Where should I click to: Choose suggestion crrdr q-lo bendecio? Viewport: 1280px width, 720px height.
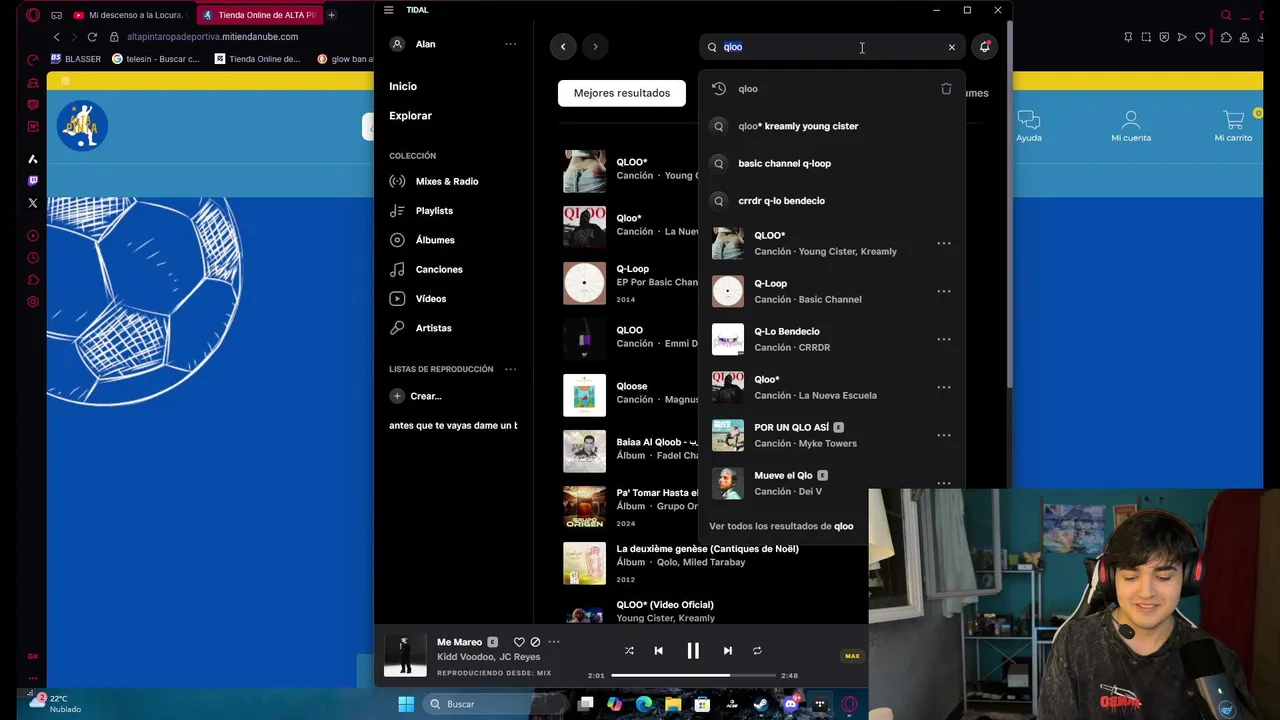click(x=781, y=201)
